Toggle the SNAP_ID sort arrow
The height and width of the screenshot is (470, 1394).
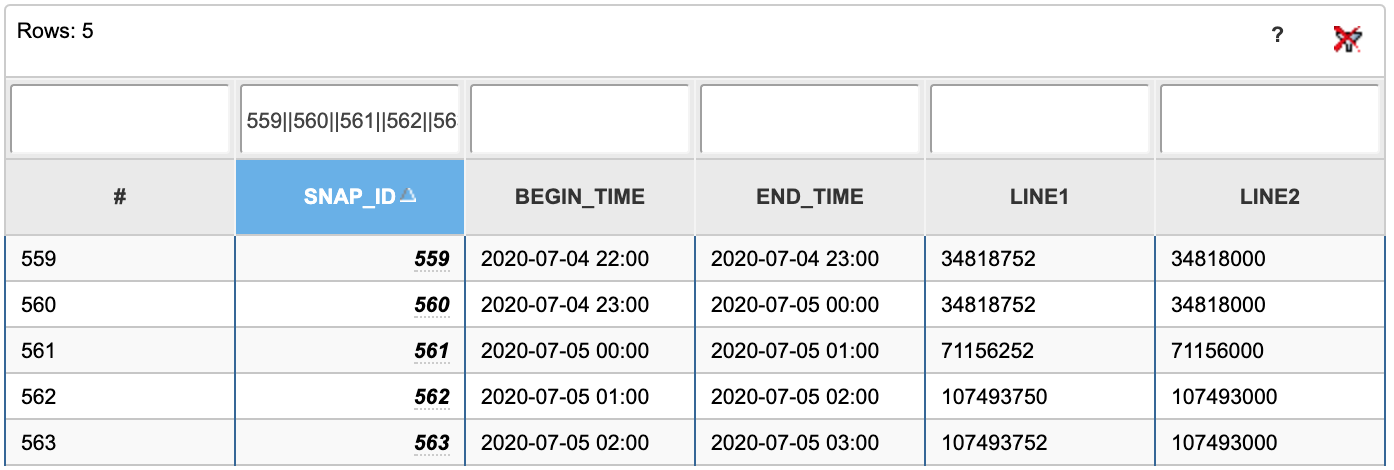coord(407,197)
